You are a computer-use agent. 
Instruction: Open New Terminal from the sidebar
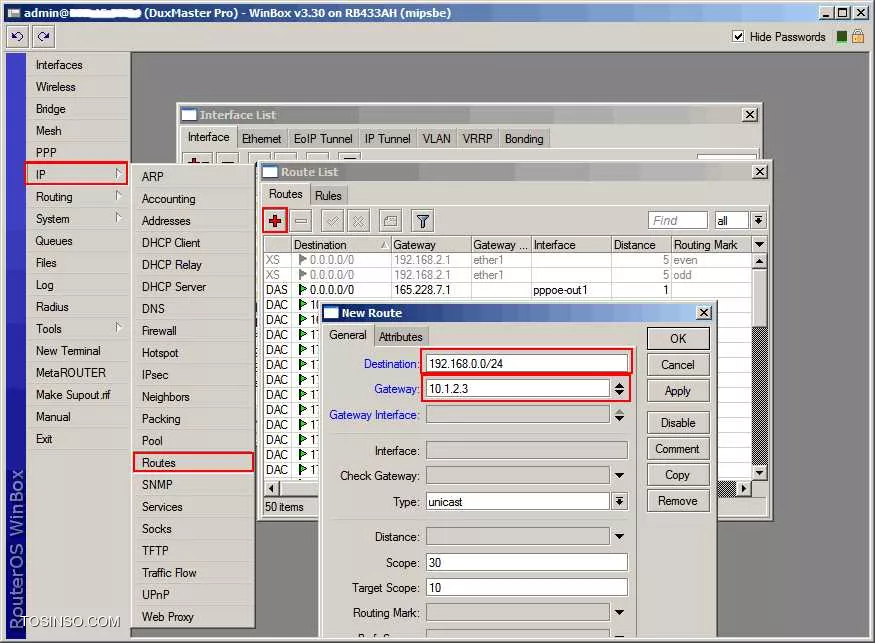pyautogui.click(x=76, y=351)
